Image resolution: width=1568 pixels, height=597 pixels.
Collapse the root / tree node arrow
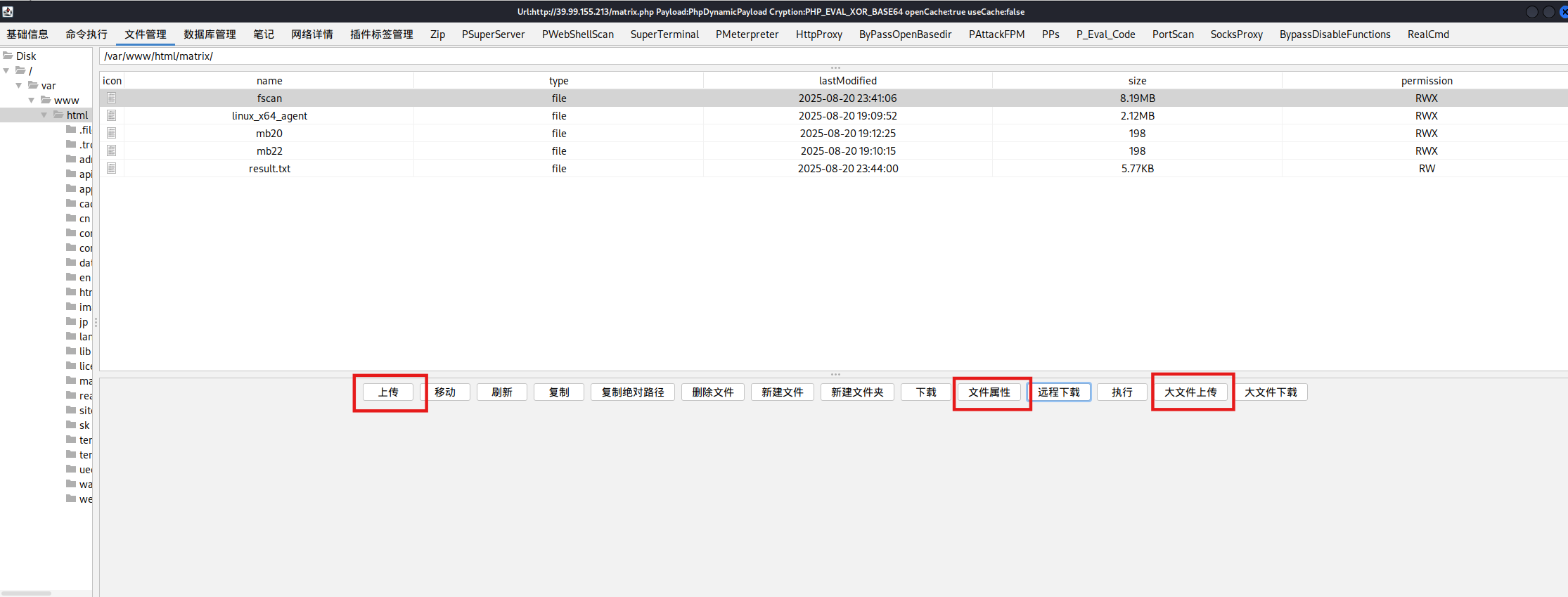6,70
